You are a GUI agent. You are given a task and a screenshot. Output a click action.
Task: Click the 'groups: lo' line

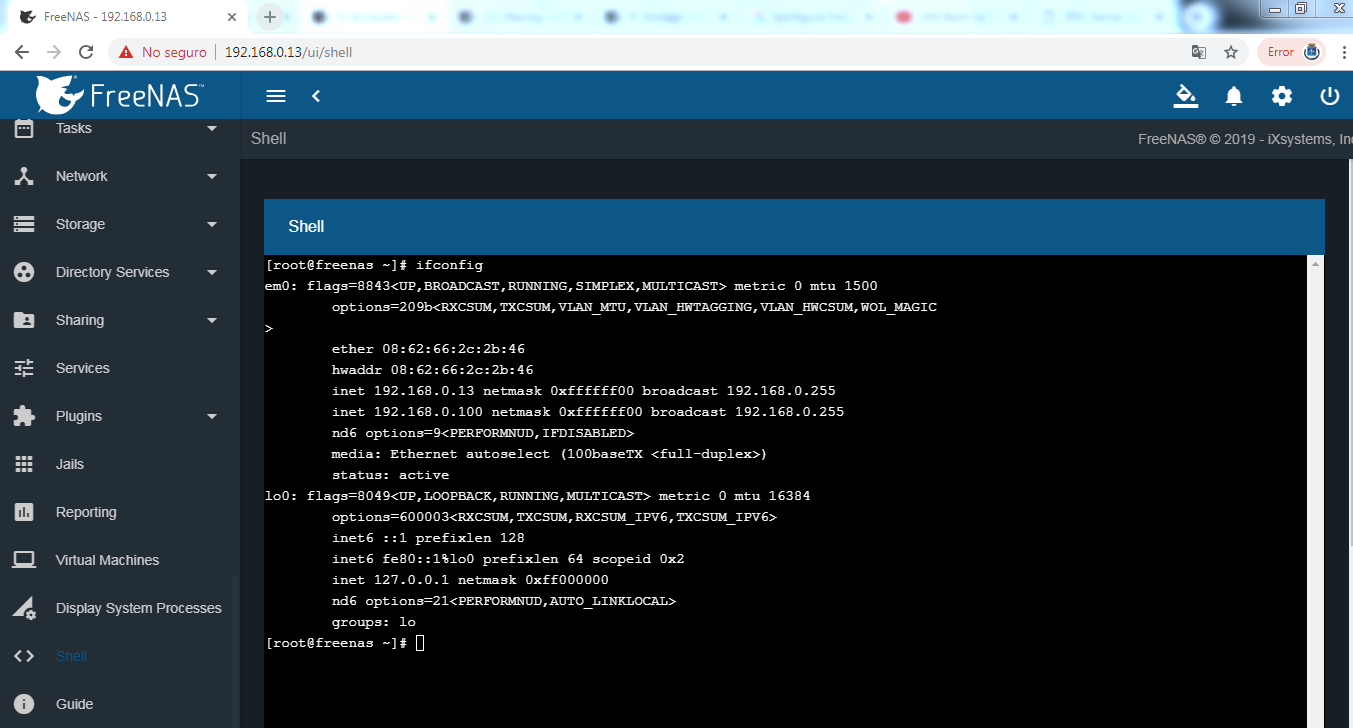click(x=374, y=622)
